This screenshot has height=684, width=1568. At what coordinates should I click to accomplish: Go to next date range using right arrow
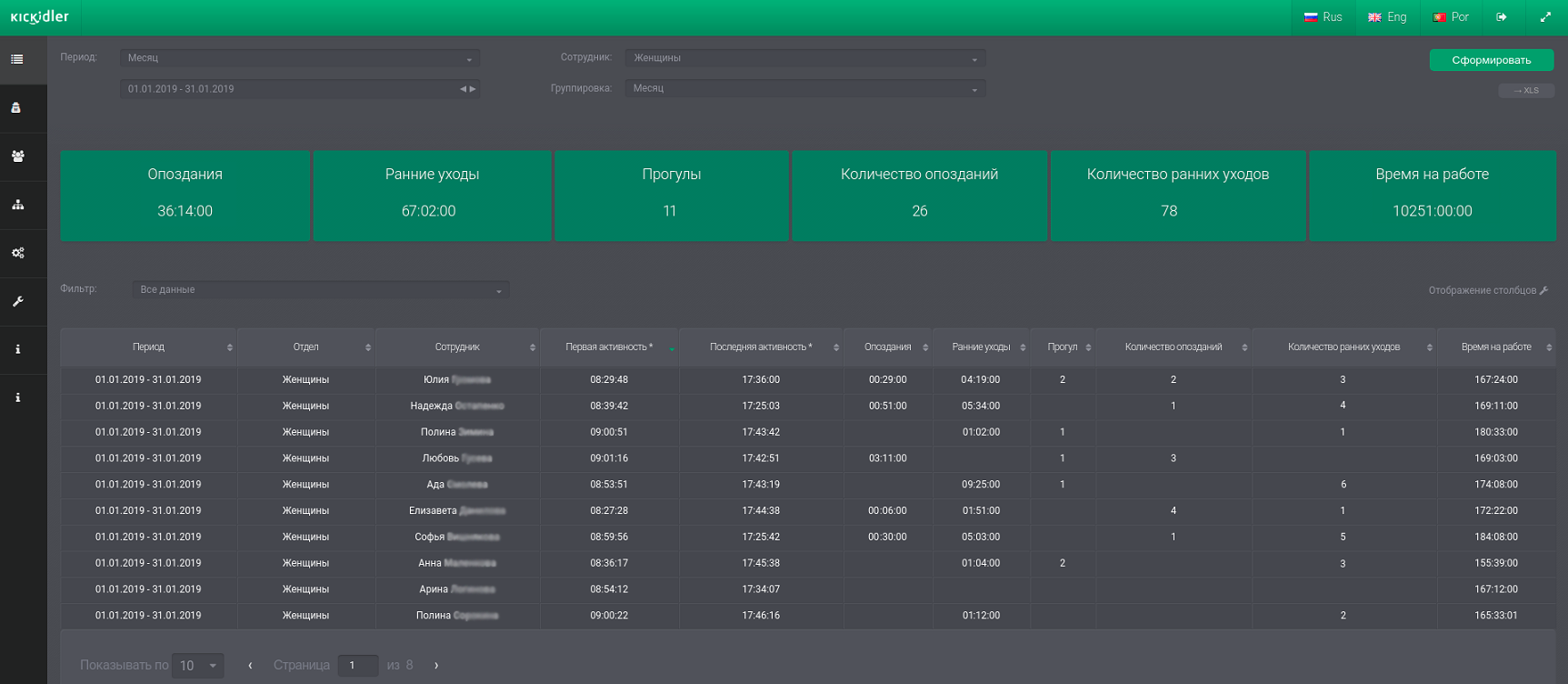(x=473, y=89)
